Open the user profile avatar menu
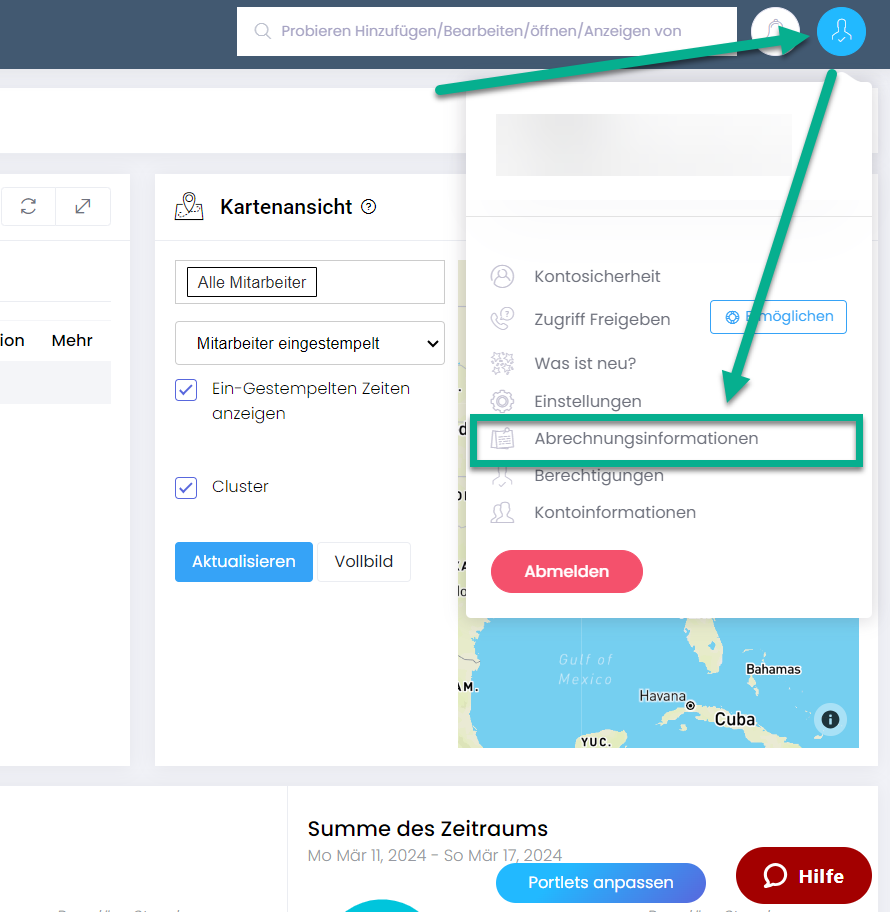Image resolution: width=890 pixels, height=912 pixels. (841, 31)
